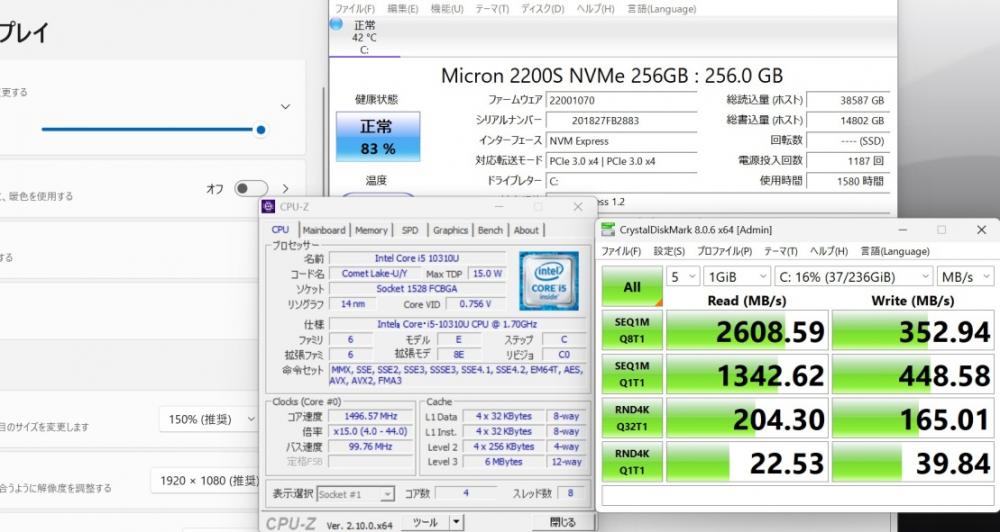The height and width of the screenshot is (532, 1000).
Task: Open プロファイル(P) menu in CrystalDiskMark
Action: [724, 251]
